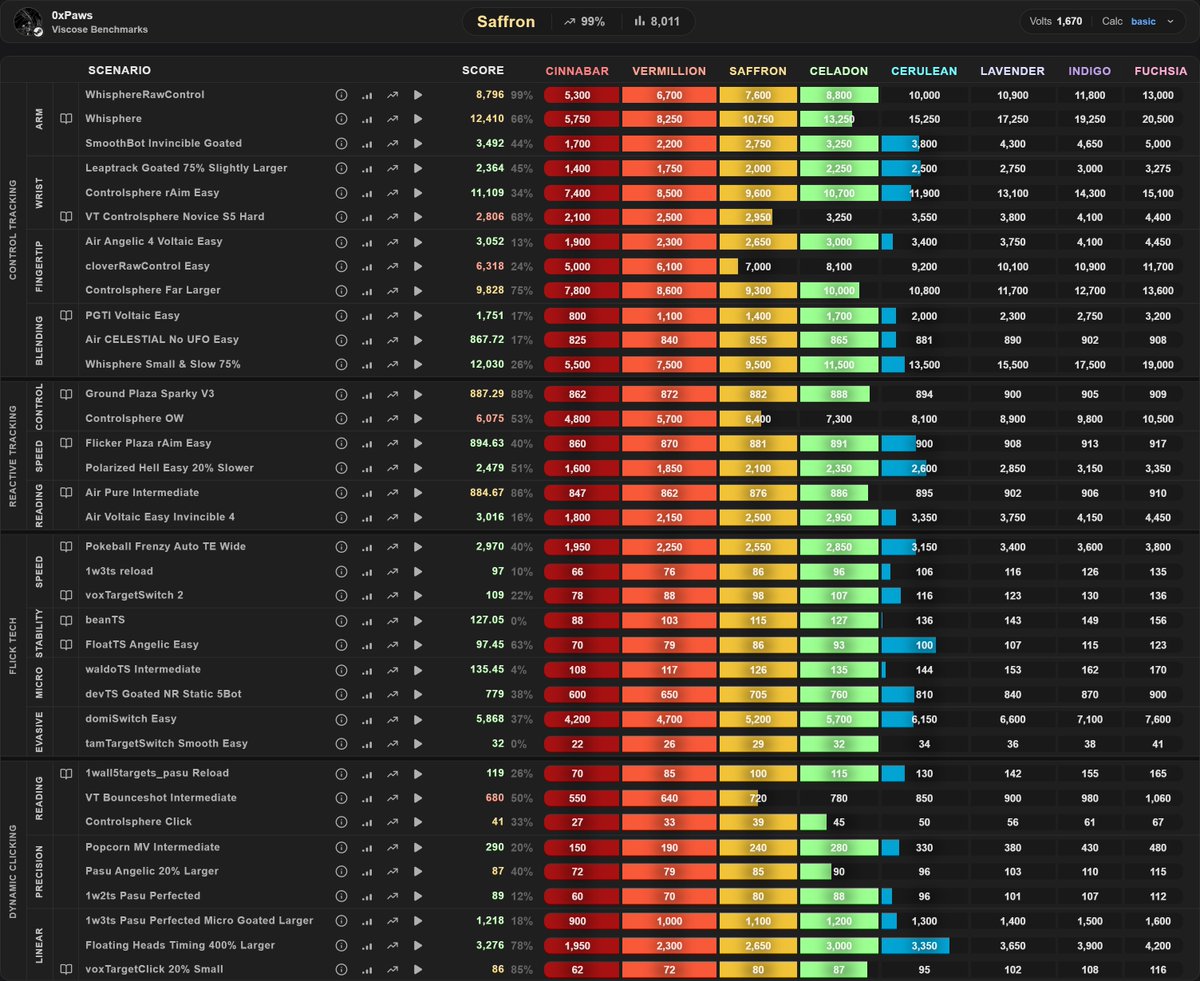This screenshot has height=981, width=1200.
Task: Show the trend icon for Air CELESTIAL No UFO Easy
Action: click(x=392, y=340)
